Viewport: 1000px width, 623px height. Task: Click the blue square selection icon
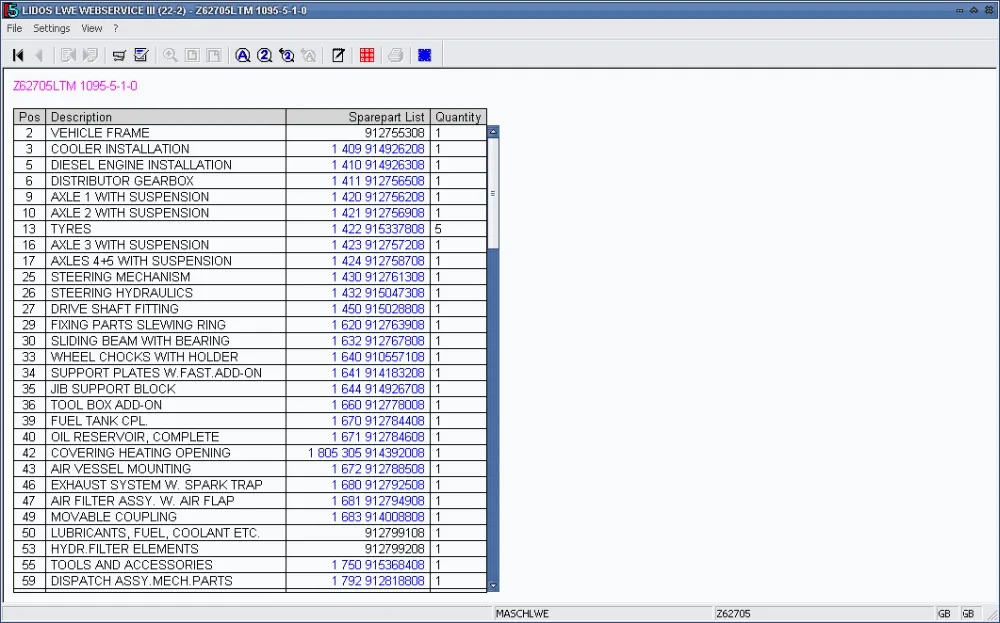coord(425,55)
